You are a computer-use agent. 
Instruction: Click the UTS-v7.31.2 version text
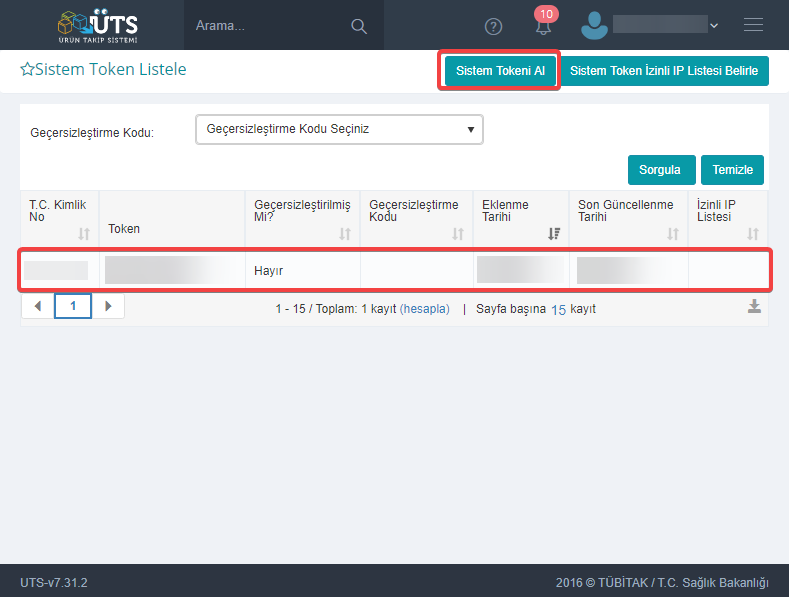(54, 582)
